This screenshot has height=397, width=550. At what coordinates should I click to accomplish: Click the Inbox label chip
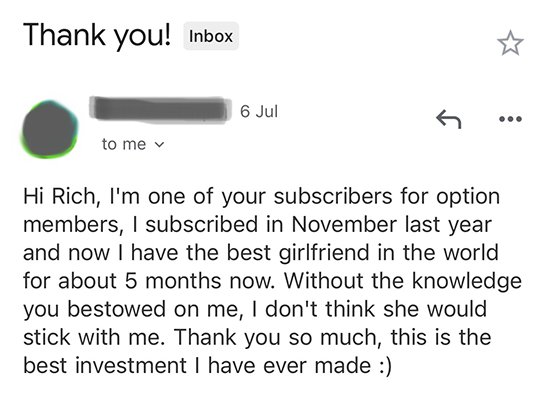[x=211, y=36]
